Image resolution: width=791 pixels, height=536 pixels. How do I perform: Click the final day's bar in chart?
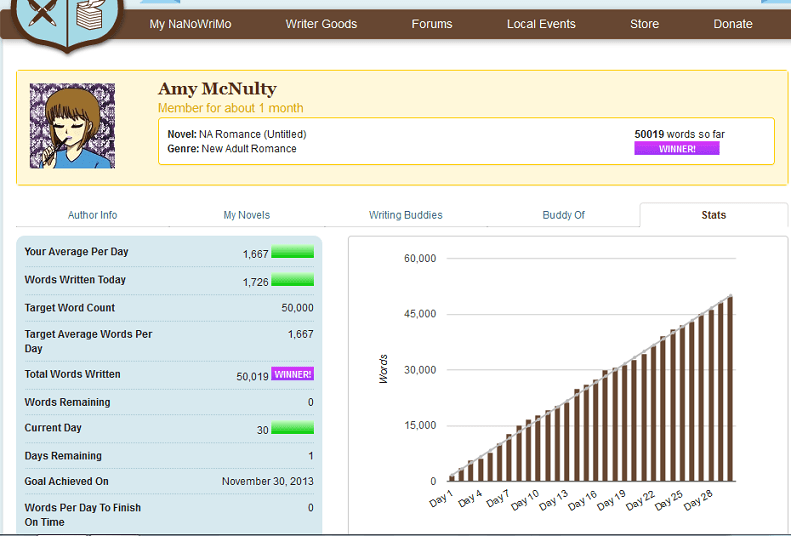[x=729, y=389]
